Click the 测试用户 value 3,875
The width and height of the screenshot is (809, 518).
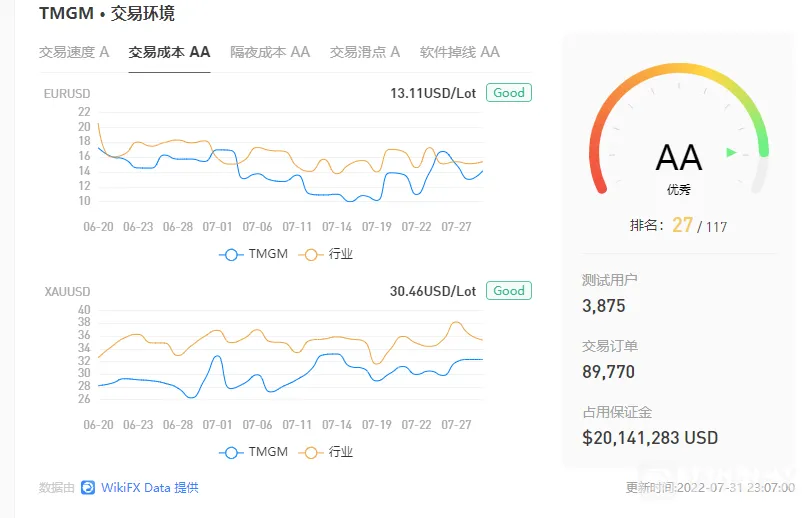point(604,306)
